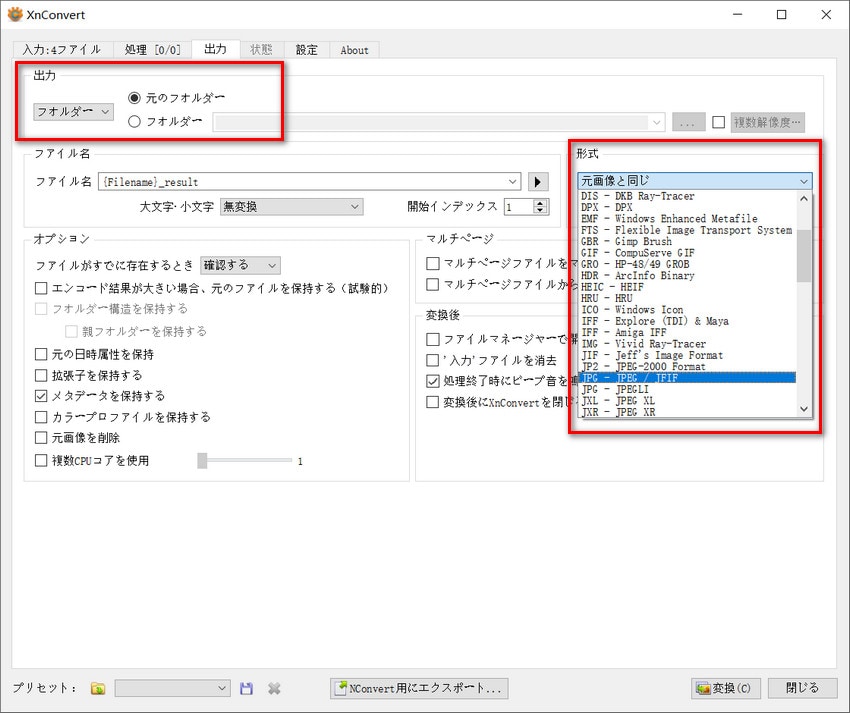Screen dimensions: 850x713
Task: Click the delete preset X icon
Action: coord(274,688)
